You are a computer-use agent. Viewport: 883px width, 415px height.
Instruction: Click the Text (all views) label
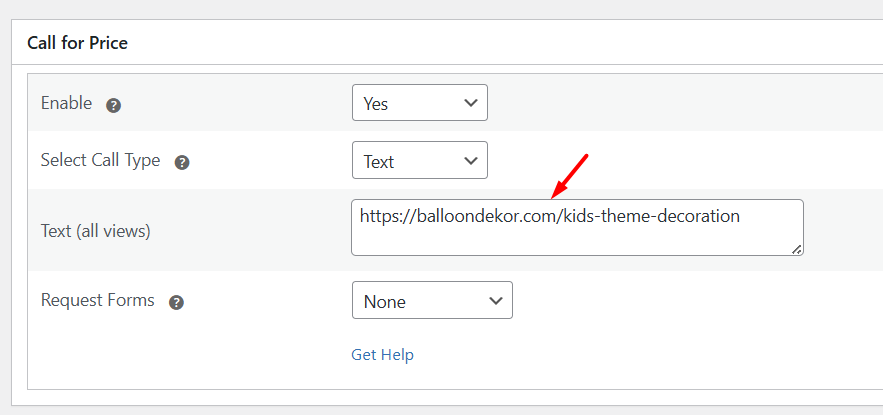(x=95, y=231)
